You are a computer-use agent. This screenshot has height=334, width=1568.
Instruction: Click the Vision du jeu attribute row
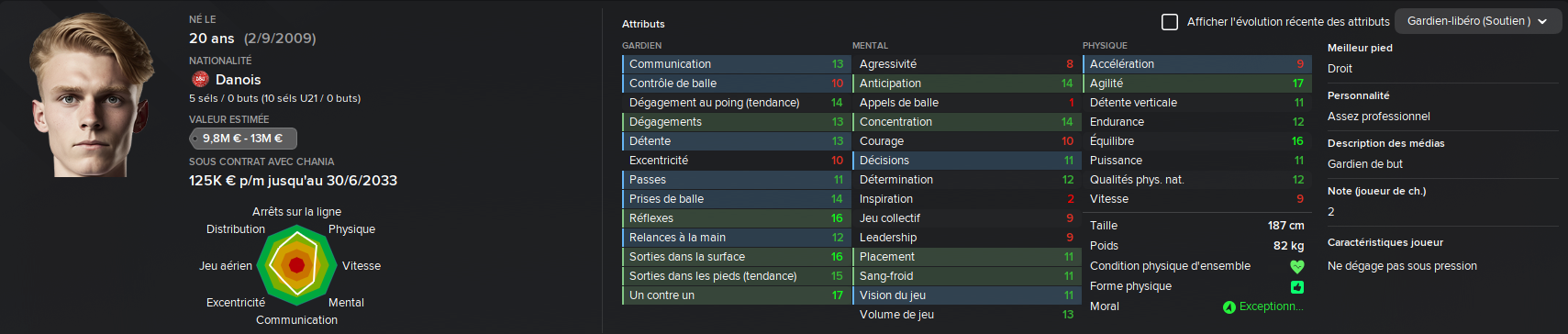point(965,295)
